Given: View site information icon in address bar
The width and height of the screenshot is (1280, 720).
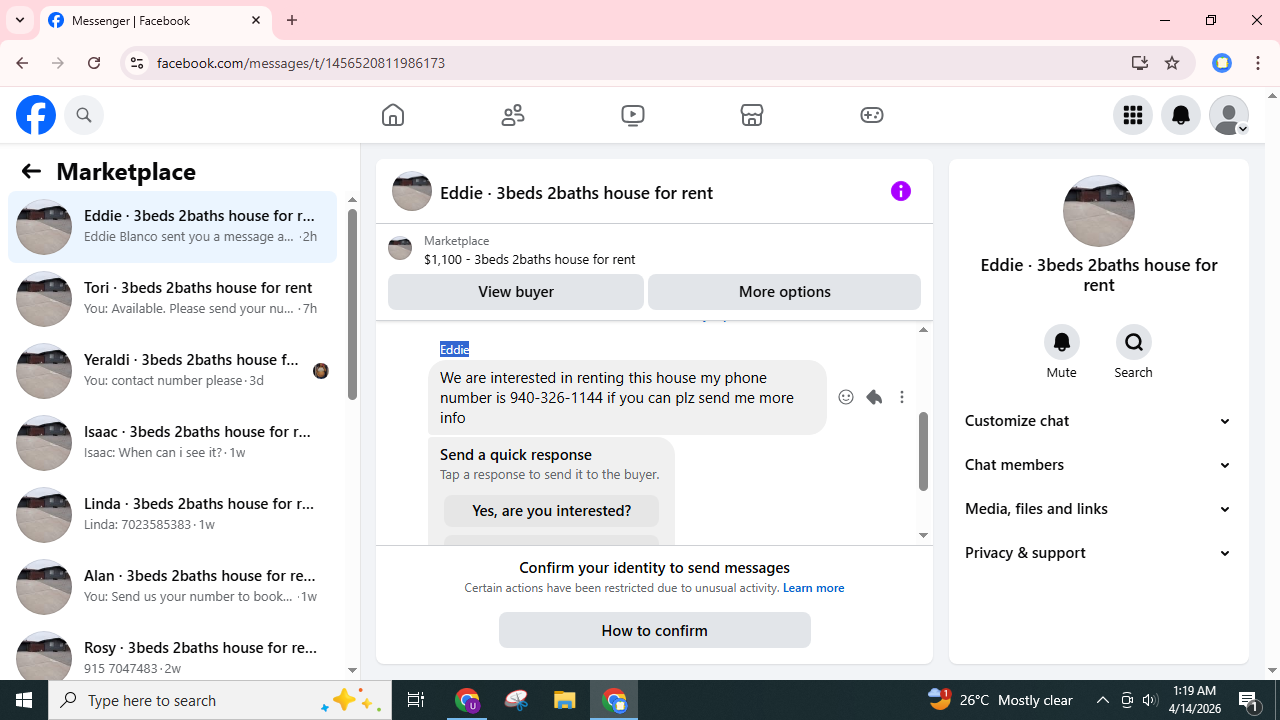Looking at the screenshot, I should [137, 63].
